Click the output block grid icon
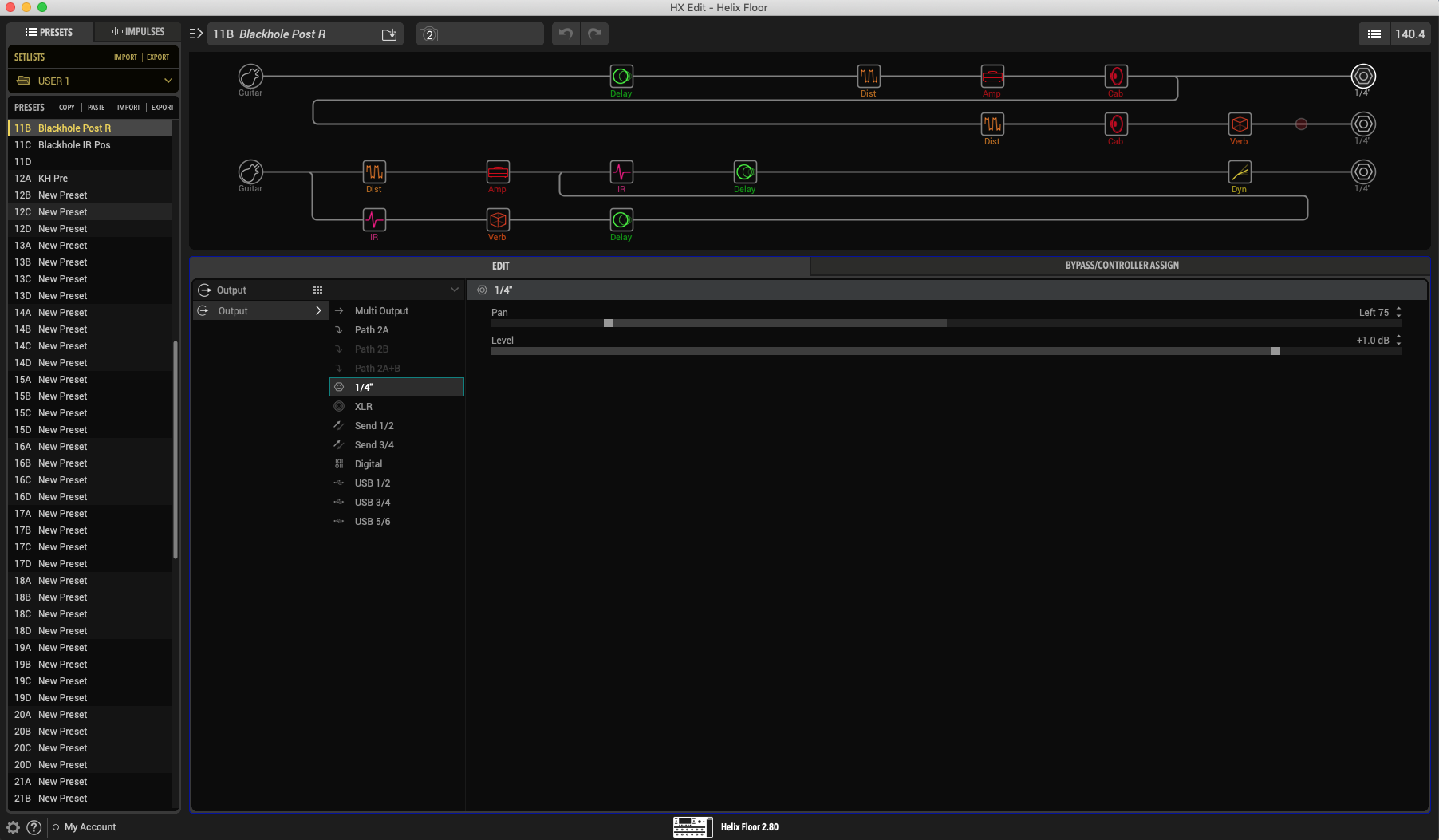The height and width of the screenshot is (840, 1439). (x=317, y=290)
